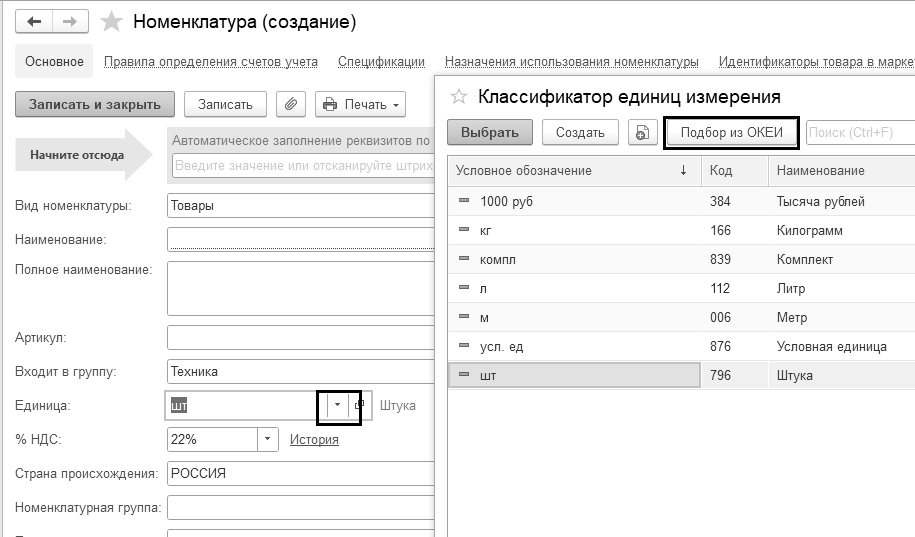Select the Штука row in the table
The width and height of the screenshot is (915, 537).
[682, 375]
